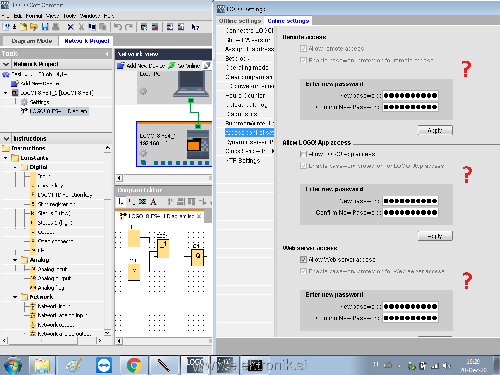Viewport: 500px width, 375px height.
Task: Switch to Offline settings tab
Action: coord(240,21)
